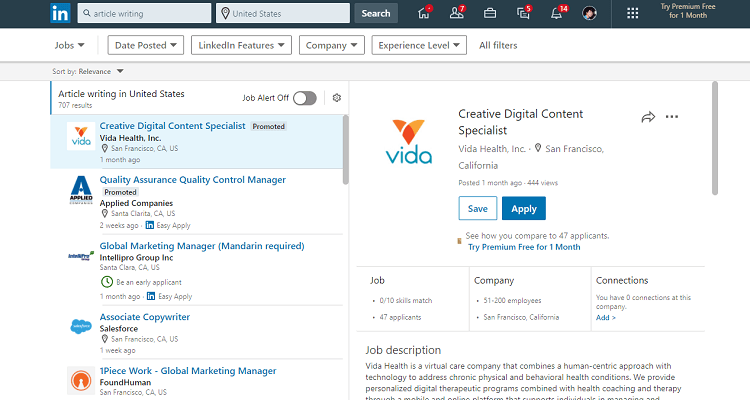Click the FoundHuman orange logo
This screenshot has width=750, height=400.
click(x=81, y=380)
